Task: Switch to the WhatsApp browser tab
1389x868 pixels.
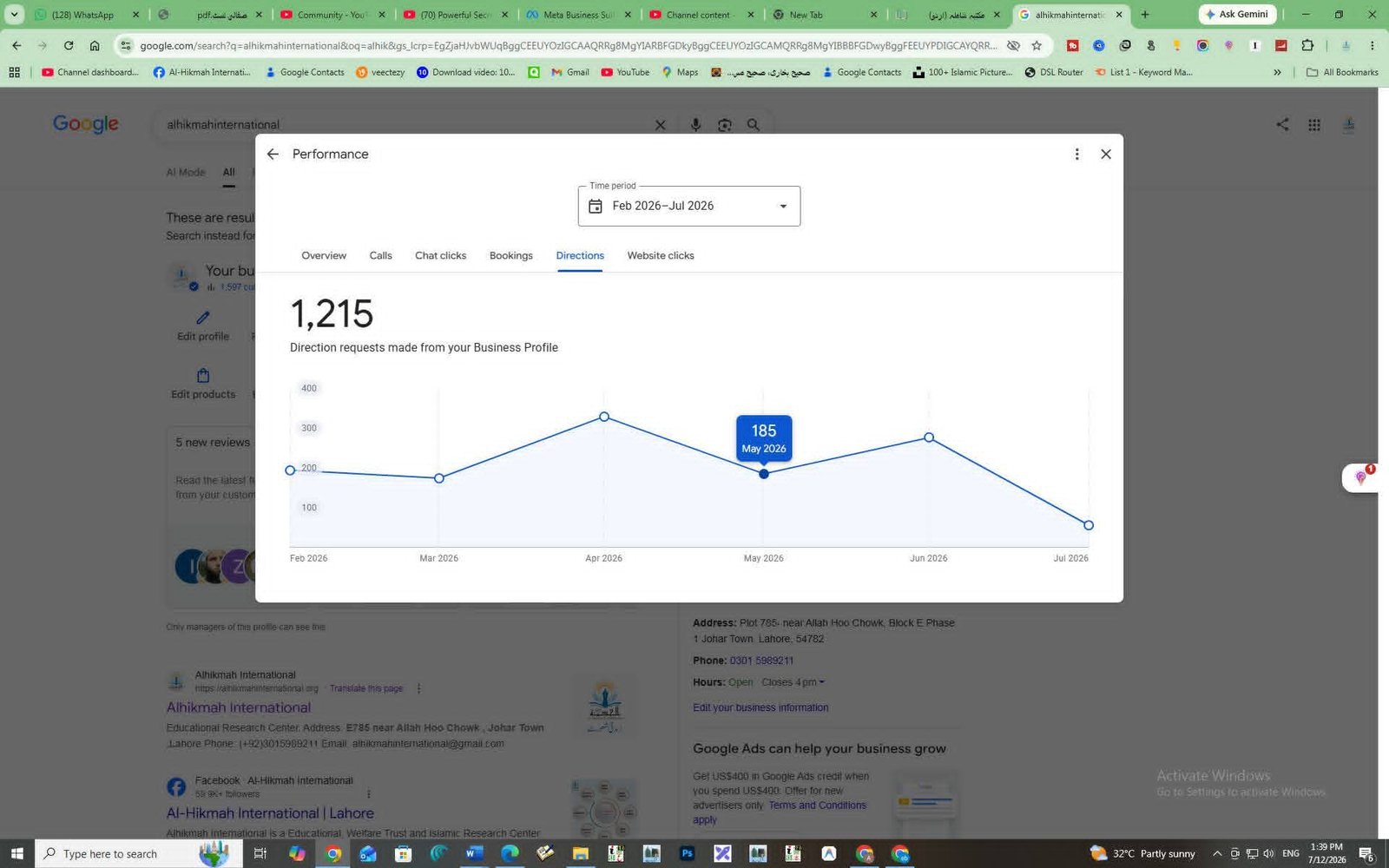Action: [x=85, y=15]
